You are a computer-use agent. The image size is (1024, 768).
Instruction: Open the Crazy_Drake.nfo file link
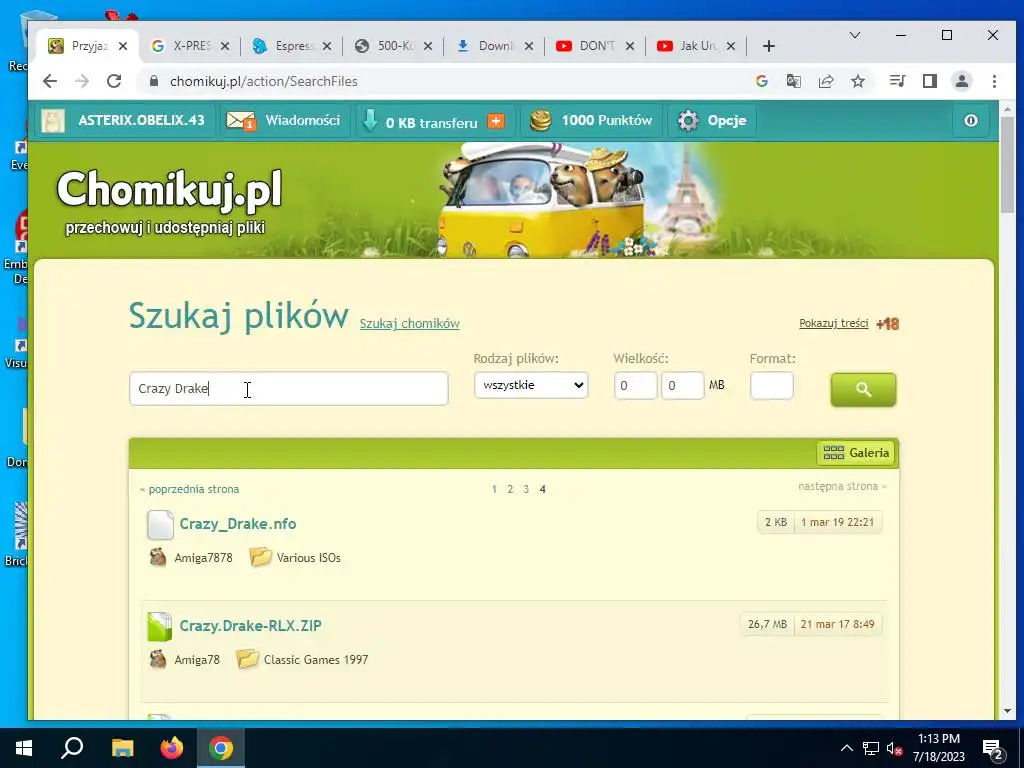click(x=238, y=524)
